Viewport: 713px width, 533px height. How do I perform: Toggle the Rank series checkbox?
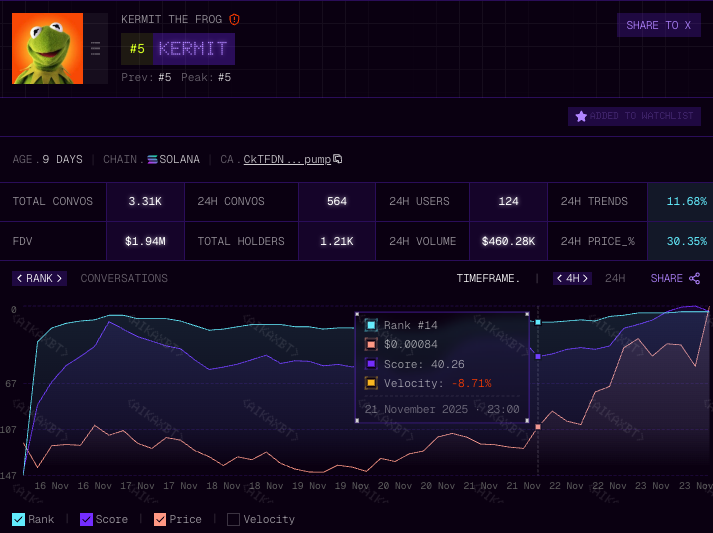[19, 519]
